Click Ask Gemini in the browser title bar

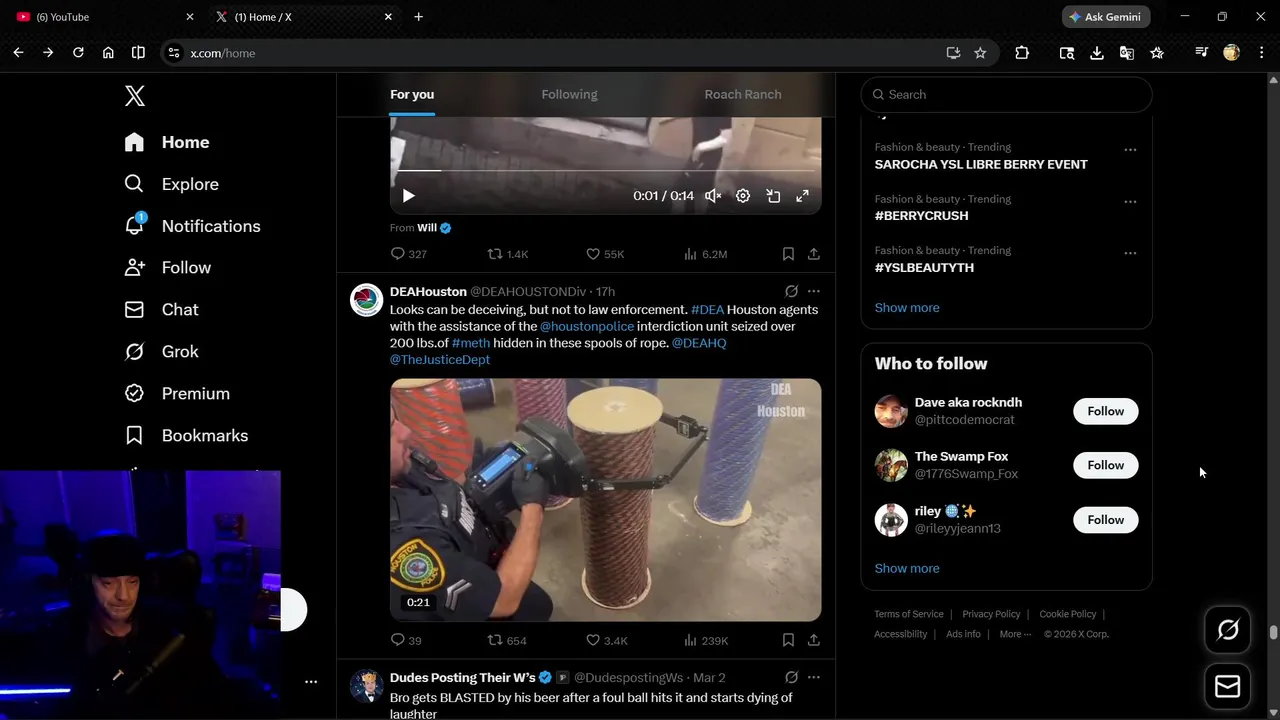click(x=1106, y=17)
